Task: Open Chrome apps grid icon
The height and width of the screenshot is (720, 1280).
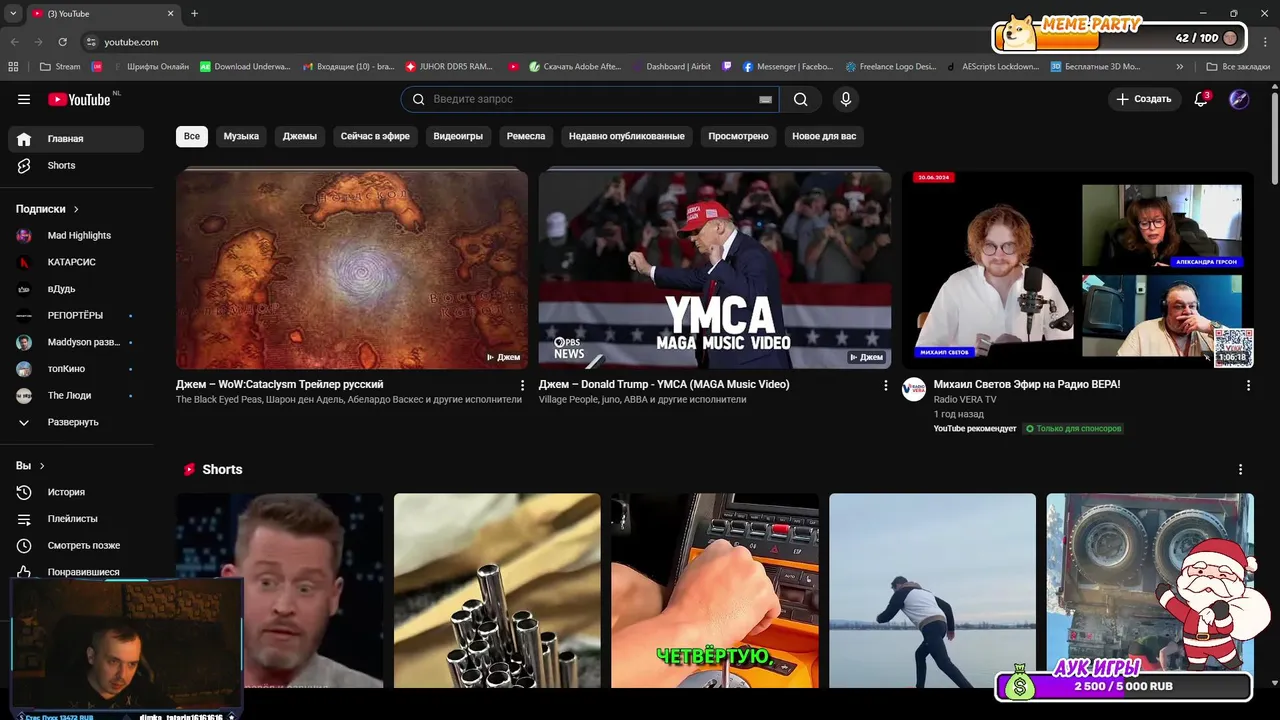Action: [13, 67]
